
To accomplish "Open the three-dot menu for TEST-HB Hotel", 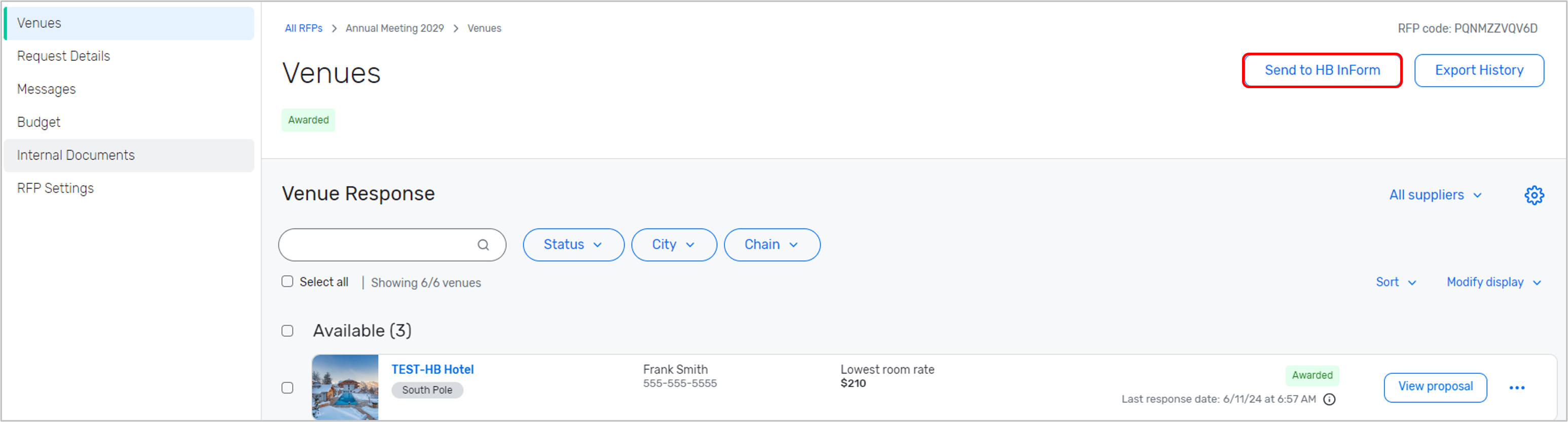I will tap(1516, 388).
